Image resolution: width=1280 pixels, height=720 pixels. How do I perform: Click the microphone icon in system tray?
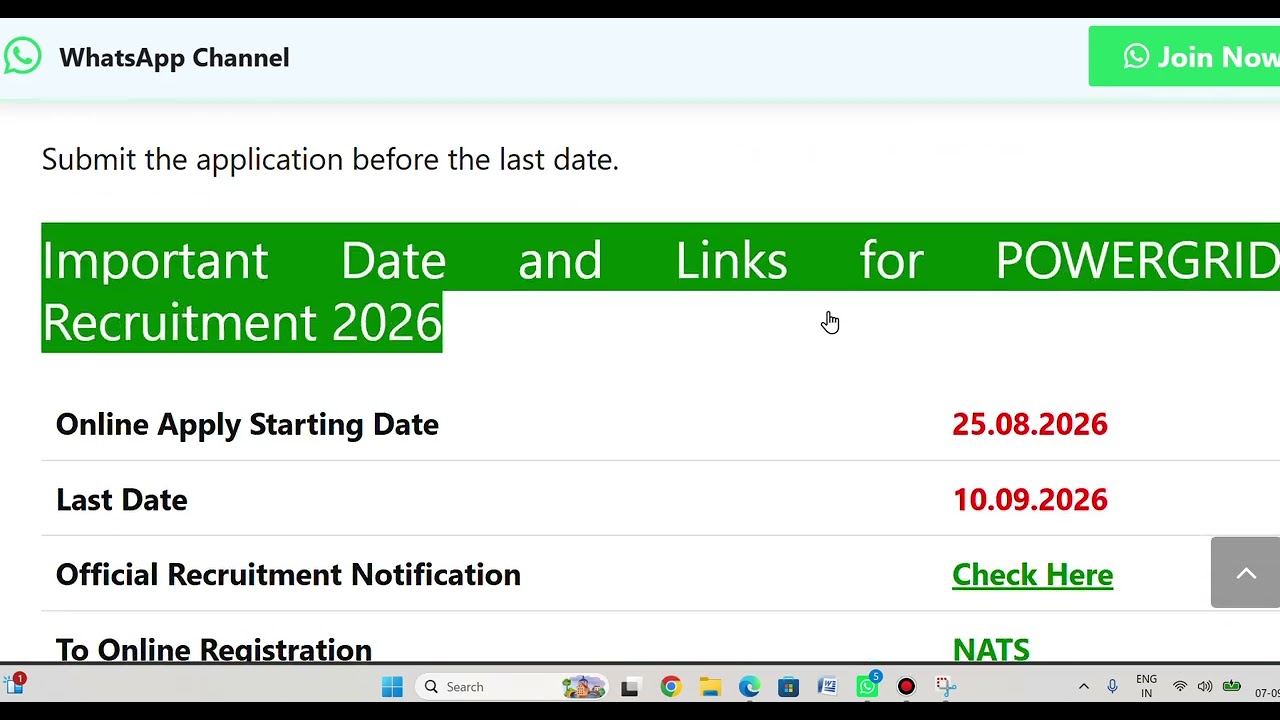[1112, 687]
